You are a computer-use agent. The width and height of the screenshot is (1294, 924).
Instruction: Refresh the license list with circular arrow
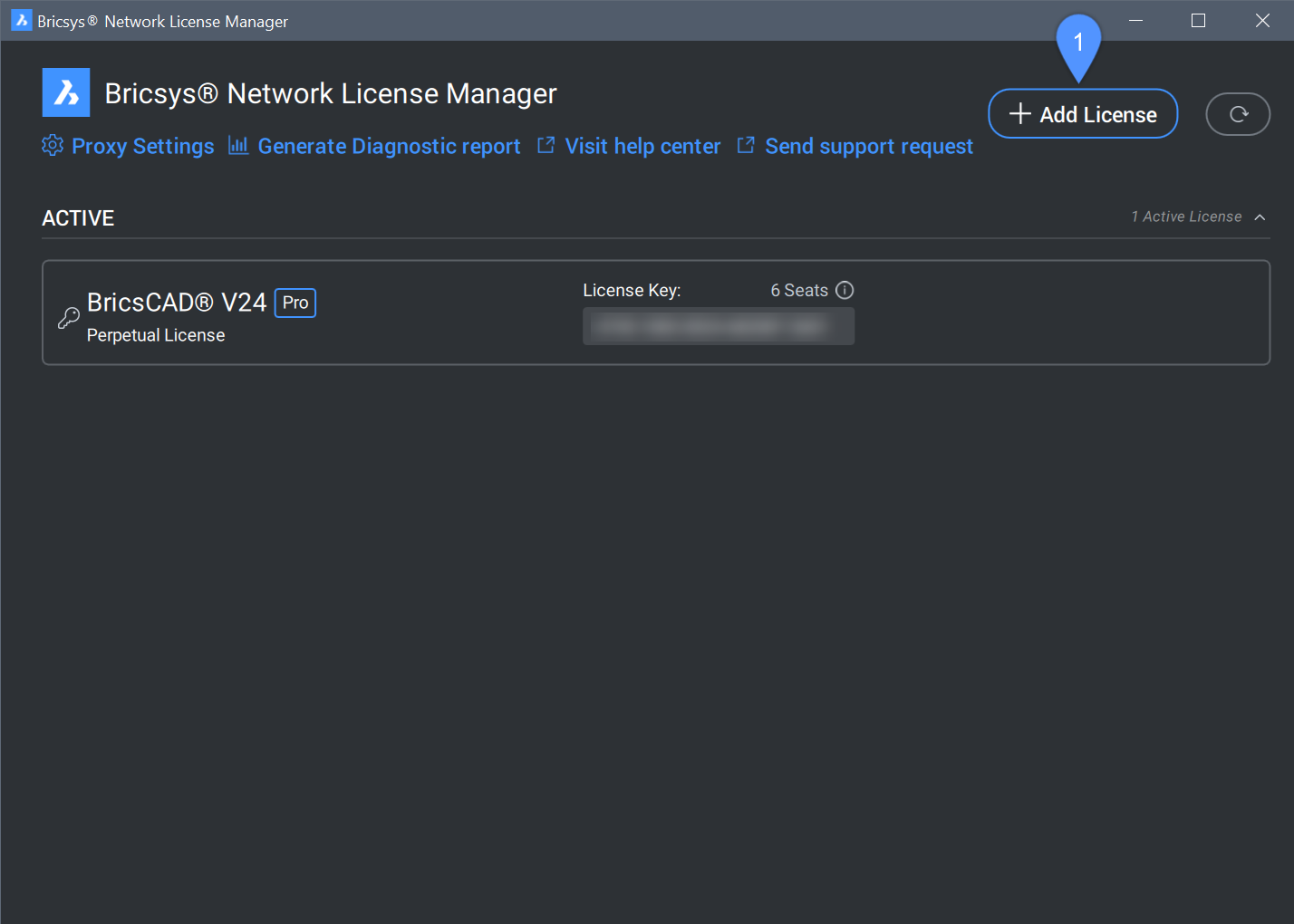tap(1238, 115)
